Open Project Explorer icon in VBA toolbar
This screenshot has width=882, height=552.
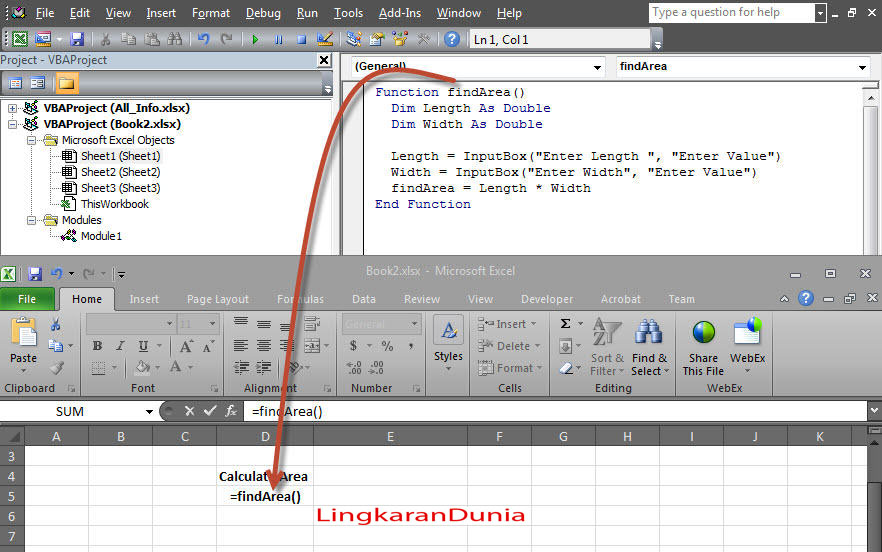pos(354,39)
